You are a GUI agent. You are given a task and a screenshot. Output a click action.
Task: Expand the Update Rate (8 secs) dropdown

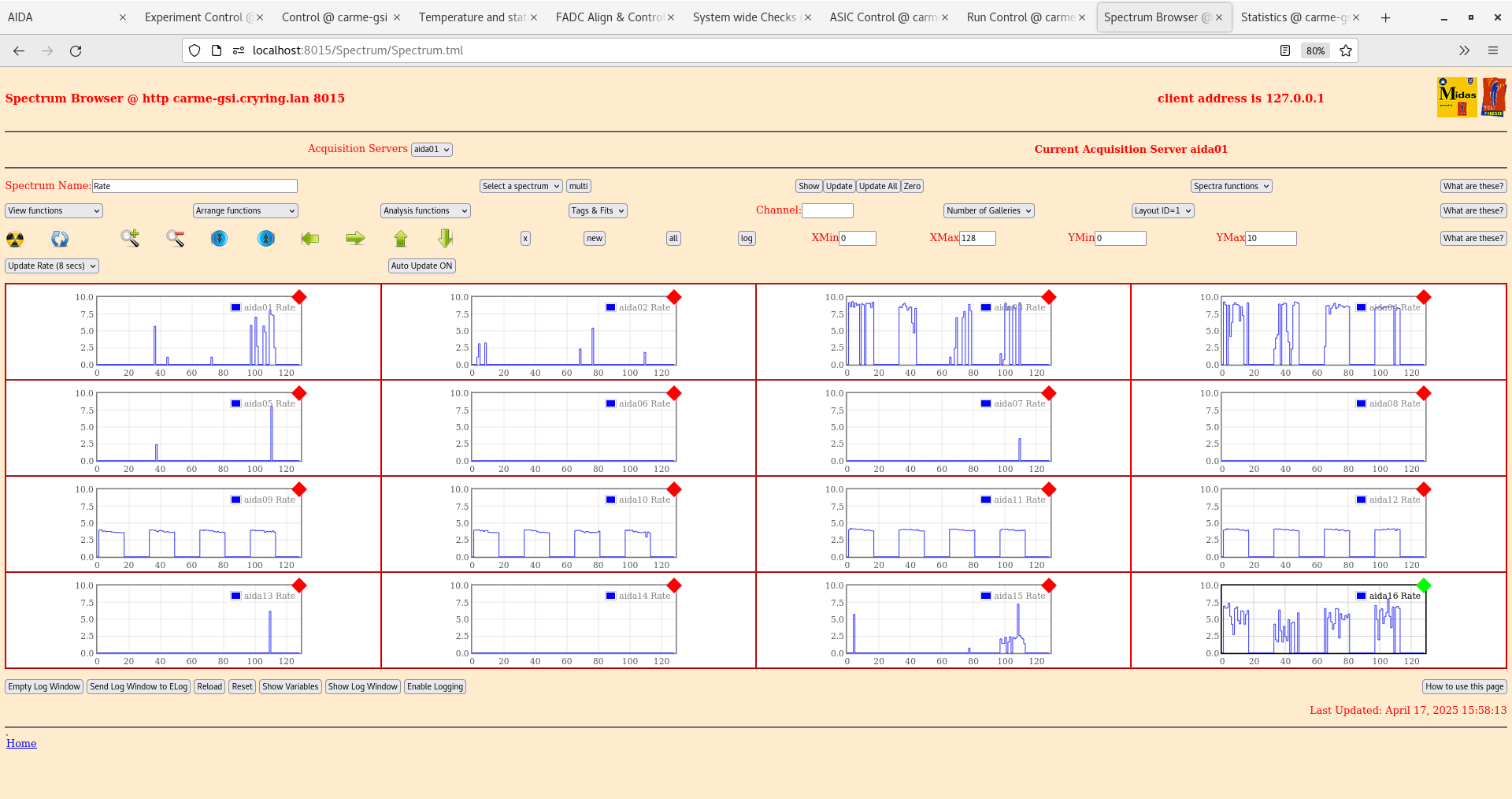(52, 266)
